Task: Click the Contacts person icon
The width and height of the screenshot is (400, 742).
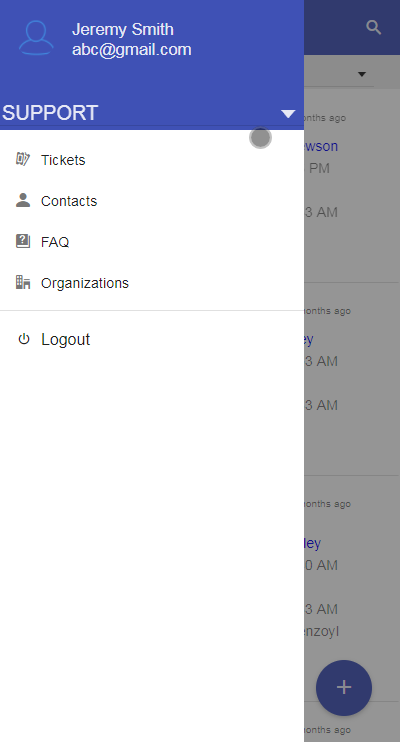Action: [23, 200]
